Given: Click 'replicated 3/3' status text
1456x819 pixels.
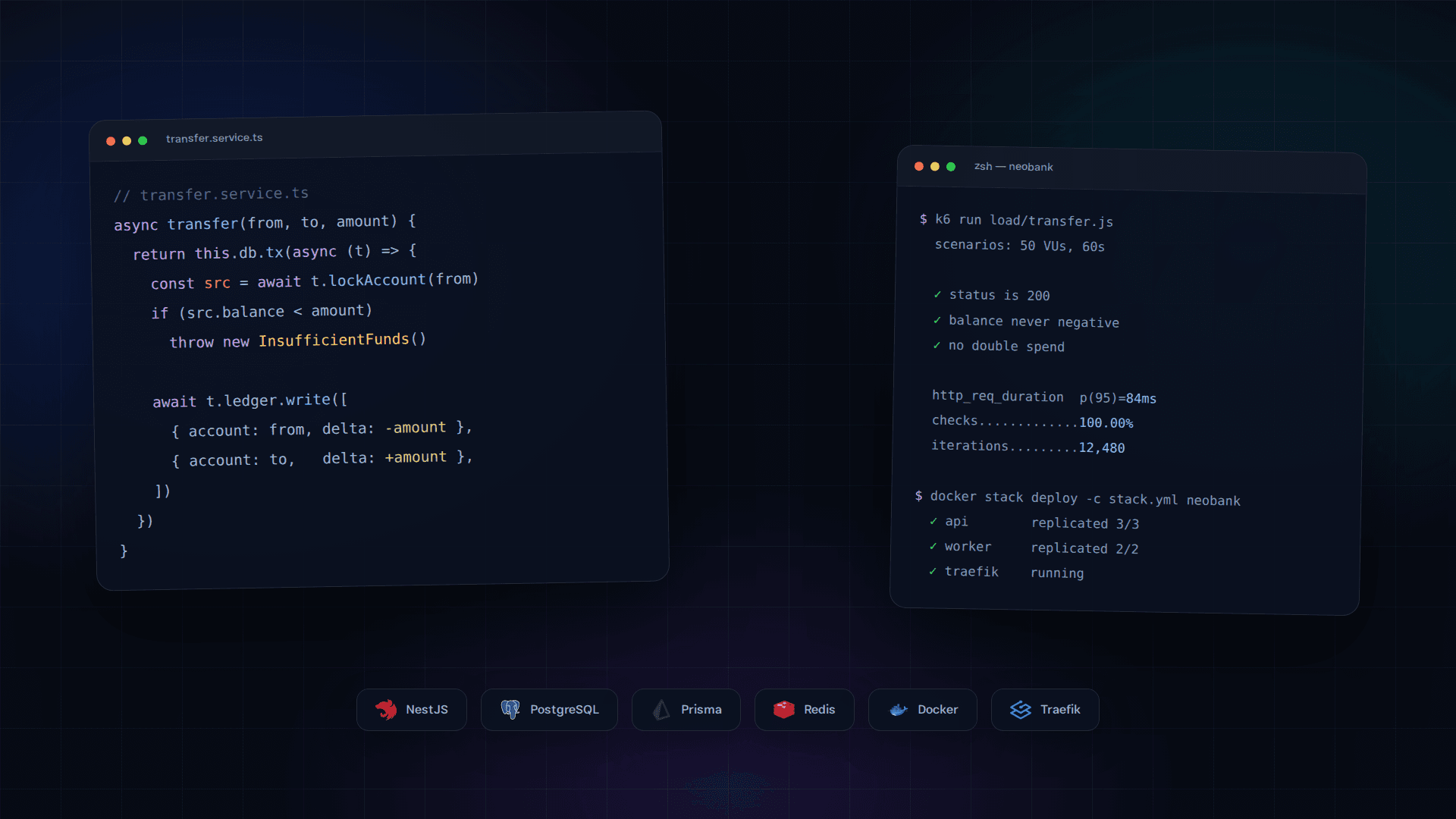Looking at the screenshot, I should point(1085,523).
